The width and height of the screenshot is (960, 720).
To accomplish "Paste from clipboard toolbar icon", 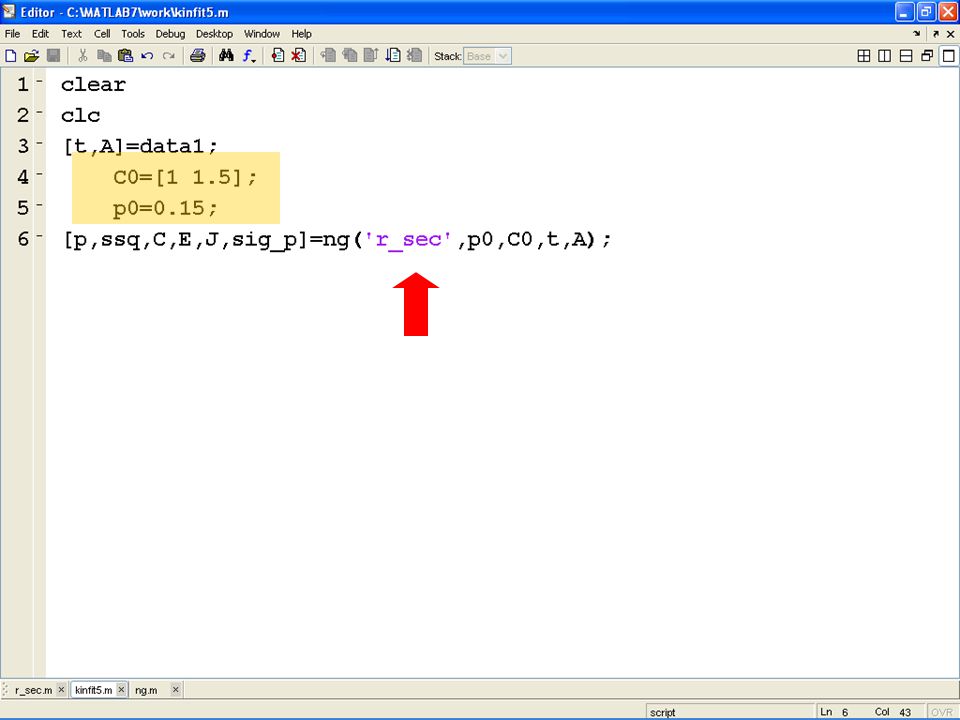I will tap(126, 56).
